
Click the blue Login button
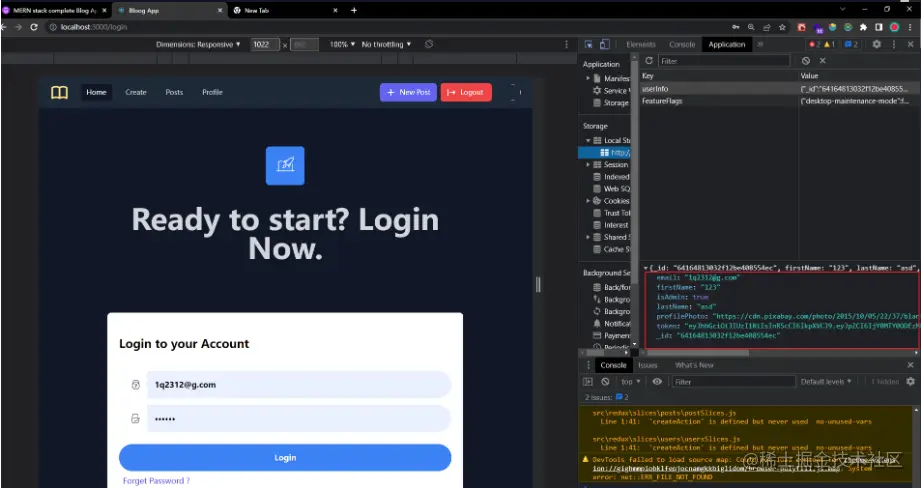tap(285, 457)
